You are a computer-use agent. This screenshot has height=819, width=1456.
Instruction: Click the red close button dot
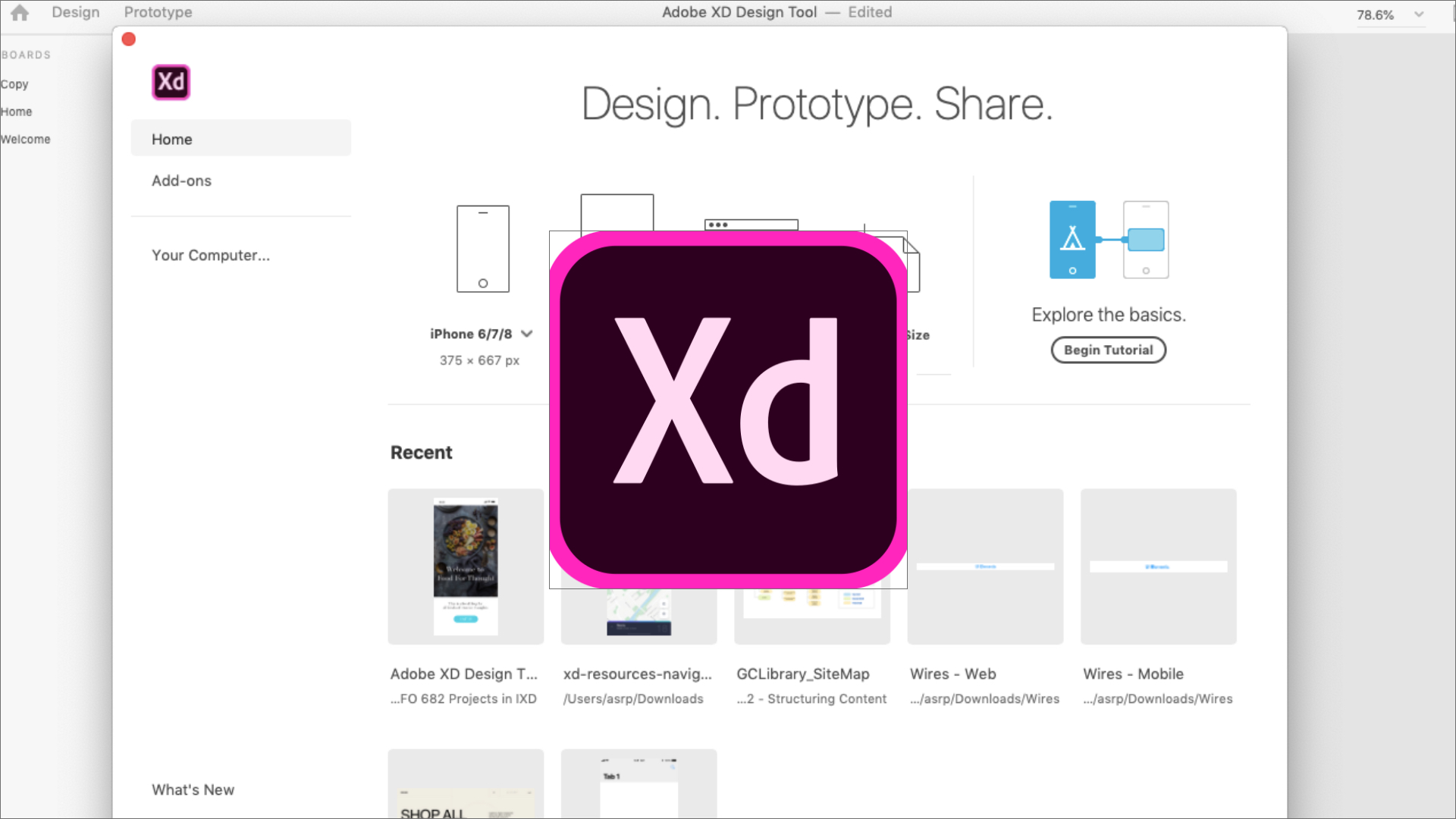128,39
